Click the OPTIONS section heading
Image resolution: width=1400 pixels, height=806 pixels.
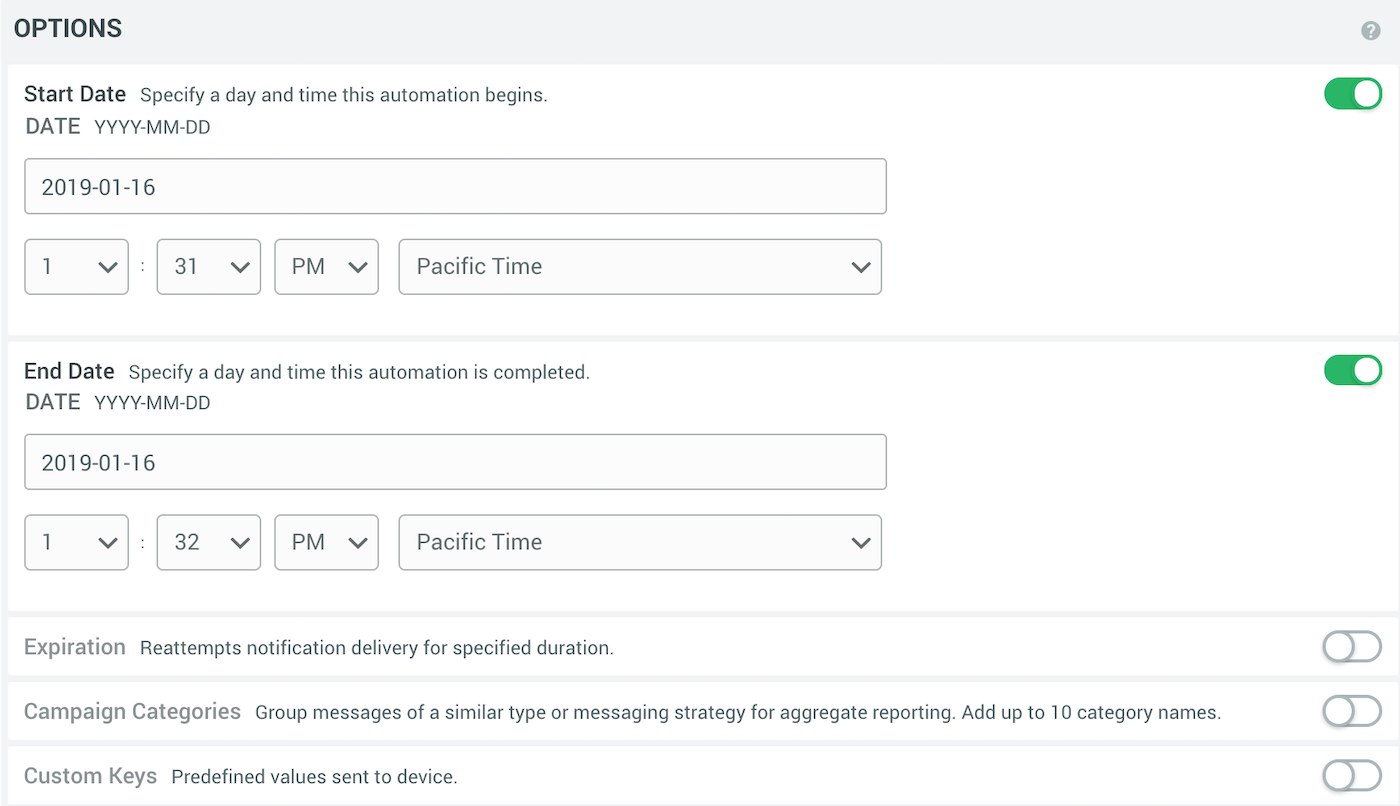(x=68, y=29)
